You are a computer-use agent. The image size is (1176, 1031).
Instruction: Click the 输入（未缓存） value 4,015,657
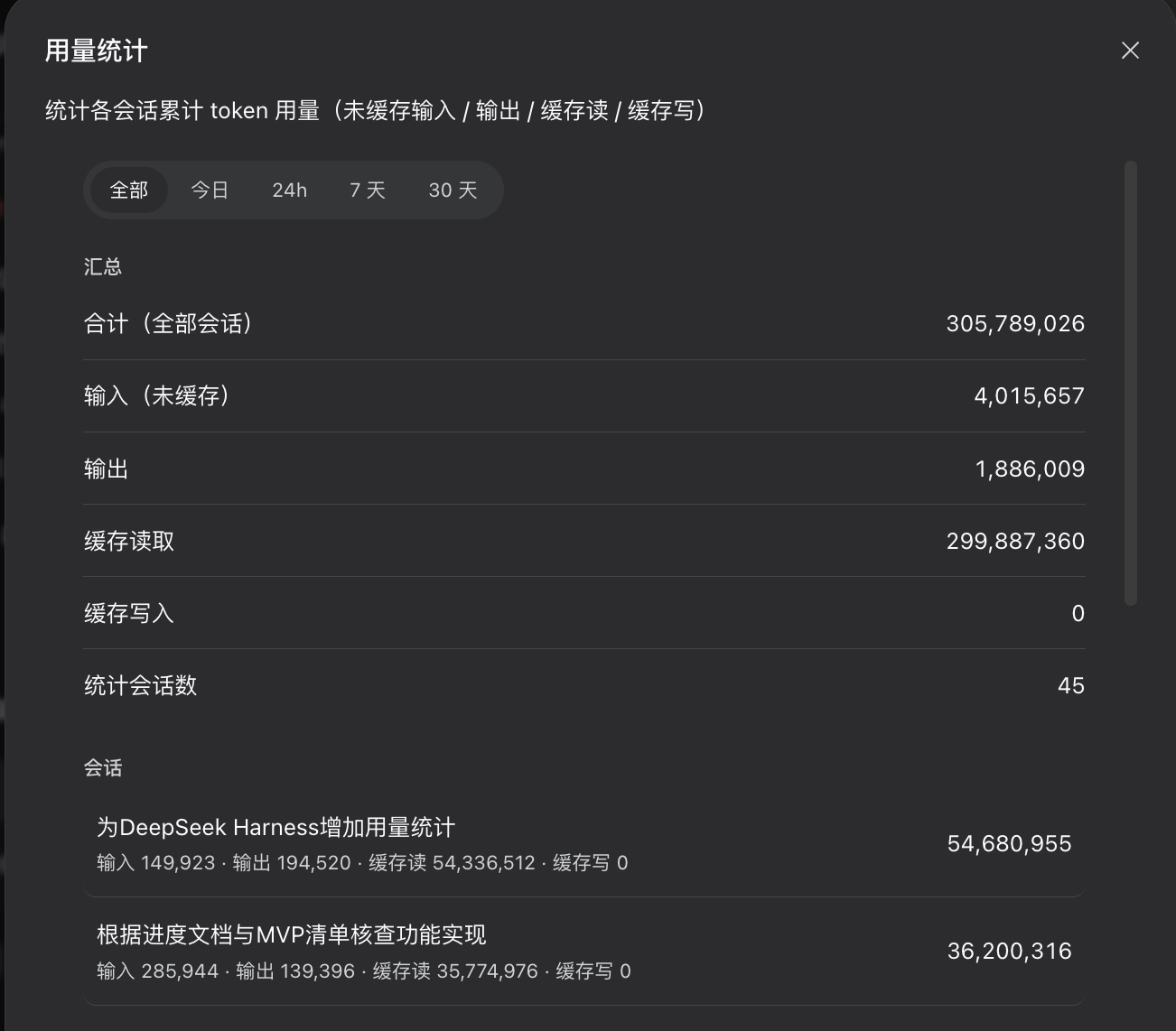click(1029, 396)
